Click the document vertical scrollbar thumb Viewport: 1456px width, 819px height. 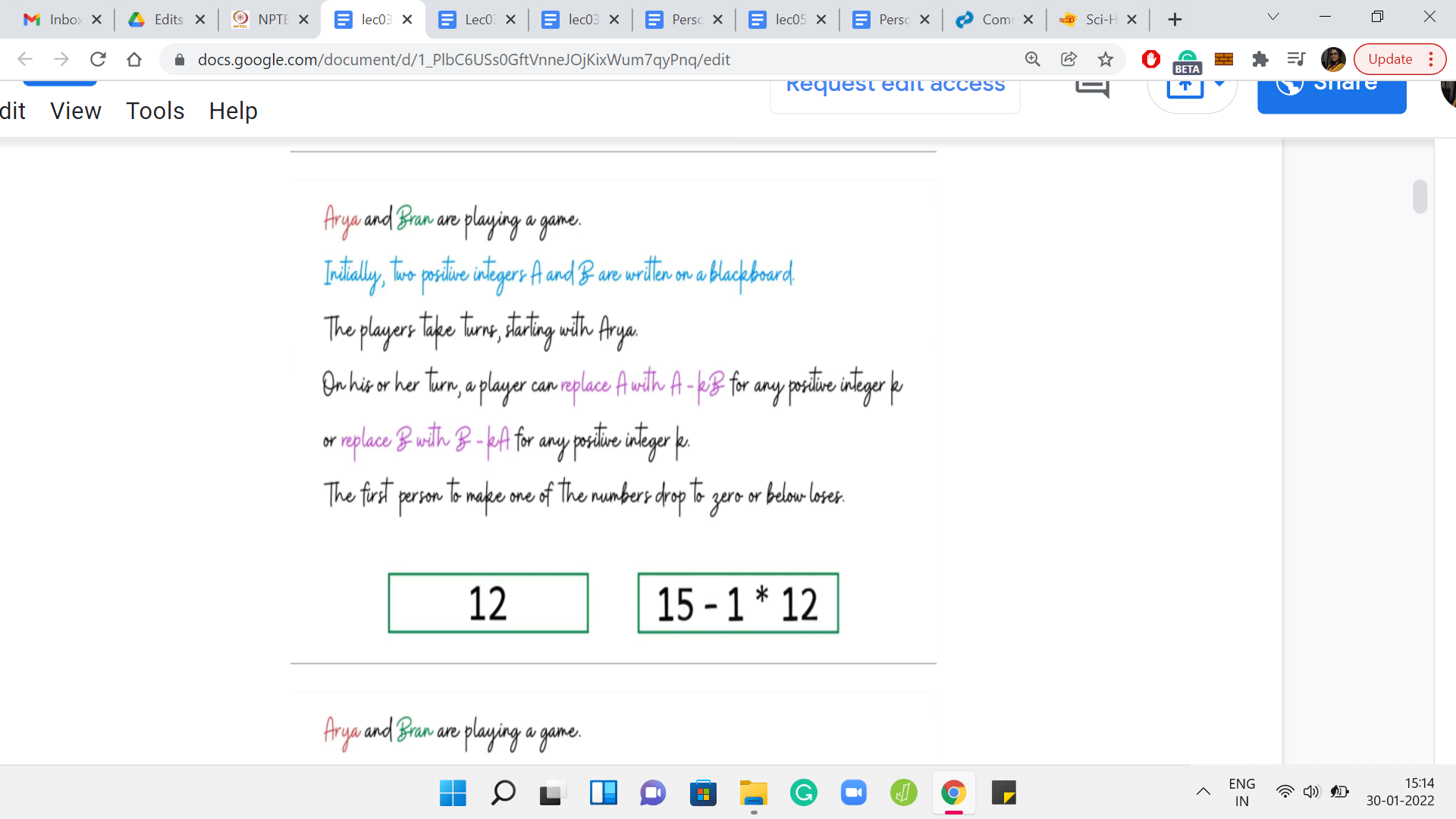pos(1420,196)
